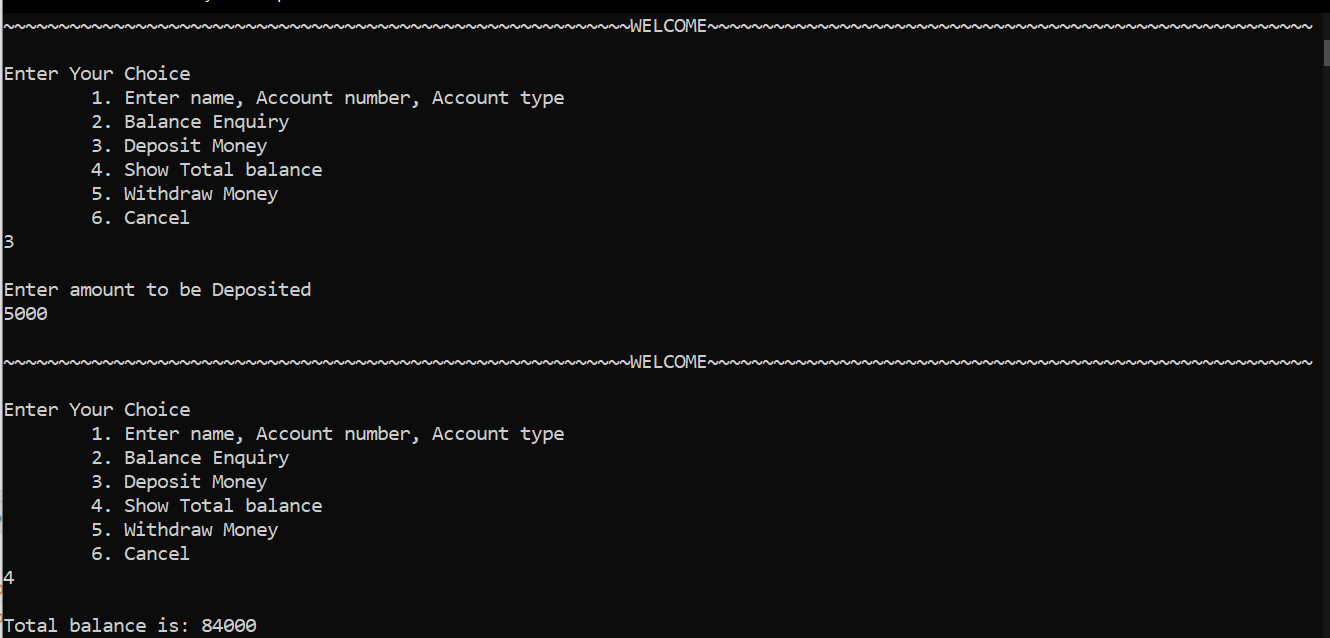Click the first "Enter Your Choice" prompt
Screen dimensions: 1330x638
97,74
